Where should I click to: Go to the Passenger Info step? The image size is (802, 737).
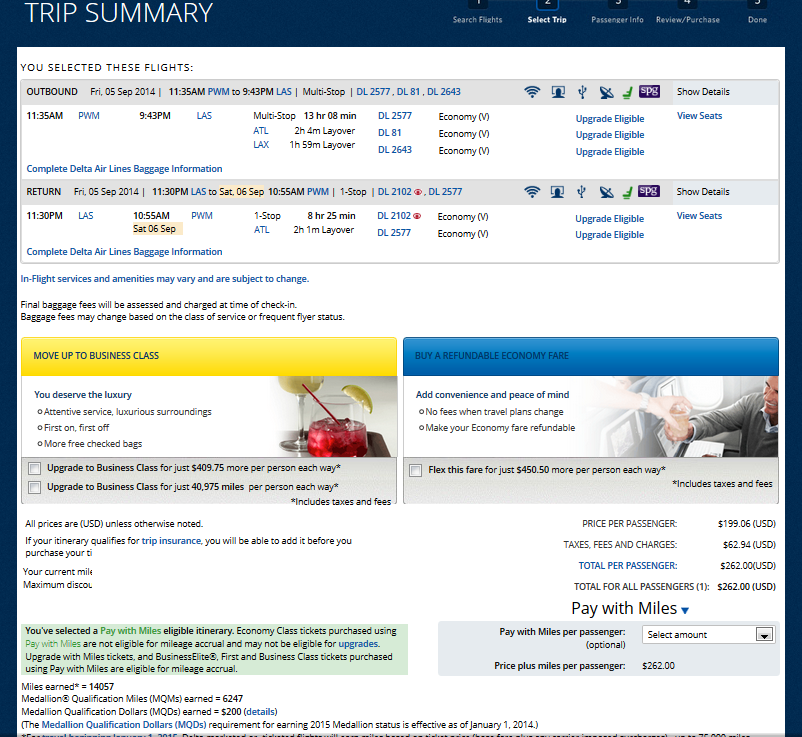pyautogui.click(x=617, y=19)
